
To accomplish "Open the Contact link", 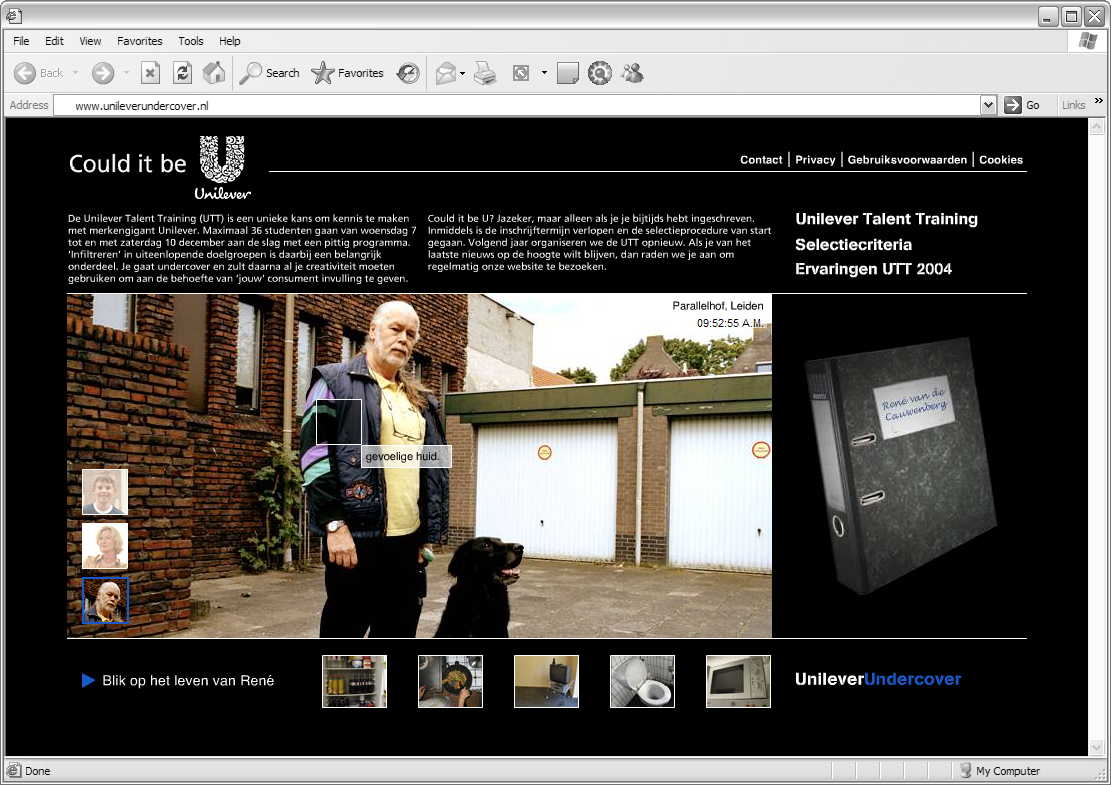I will (x=761, y=160).
